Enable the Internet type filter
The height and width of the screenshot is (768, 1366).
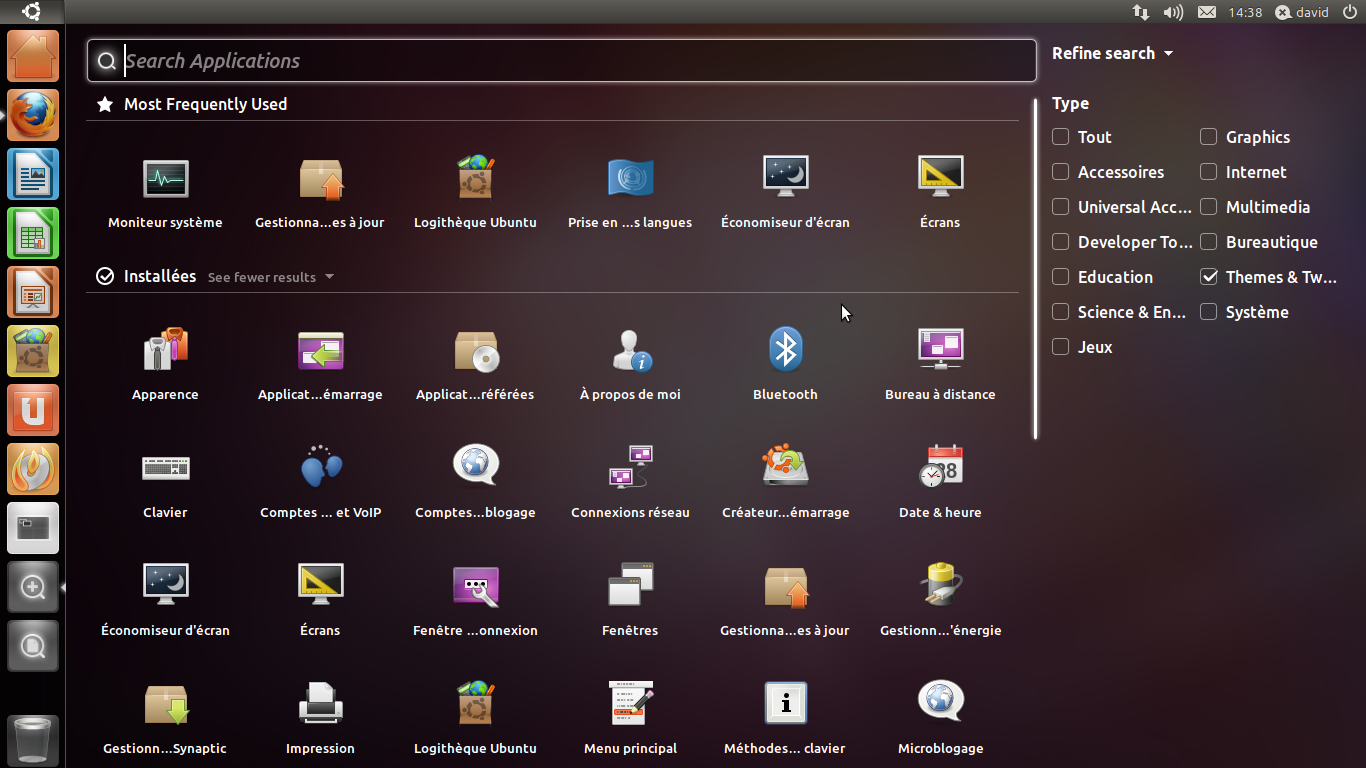[x=1209, y=172]
